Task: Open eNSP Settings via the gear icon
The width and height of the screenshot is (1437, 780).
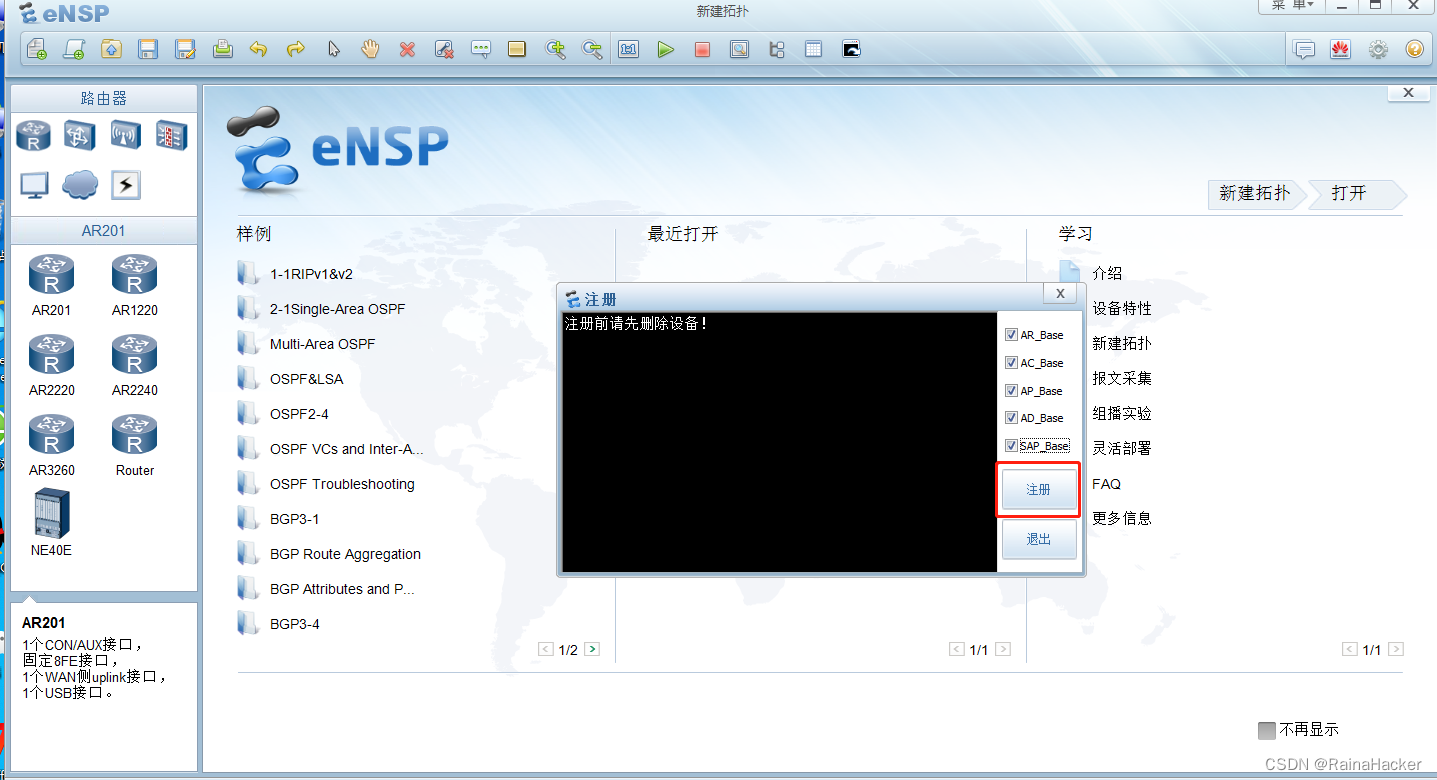Action: [1378, 48]
